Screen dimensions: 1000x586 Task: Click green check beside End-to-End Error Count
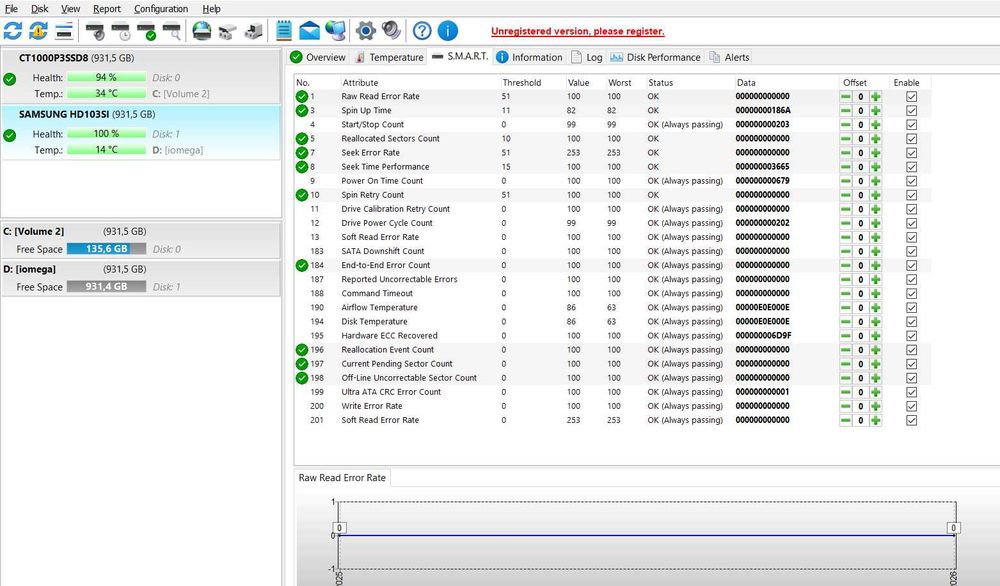coord(302,265)
